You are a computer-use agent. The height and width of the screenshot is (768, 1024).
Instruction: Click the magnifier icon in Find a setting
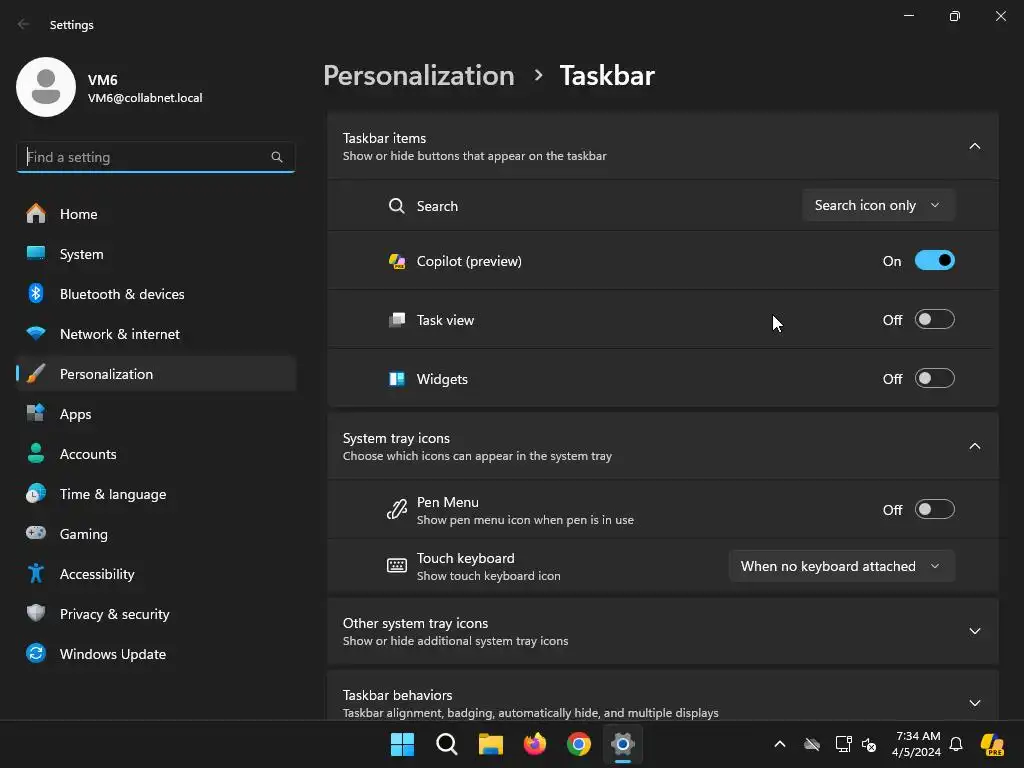(277, 157)
